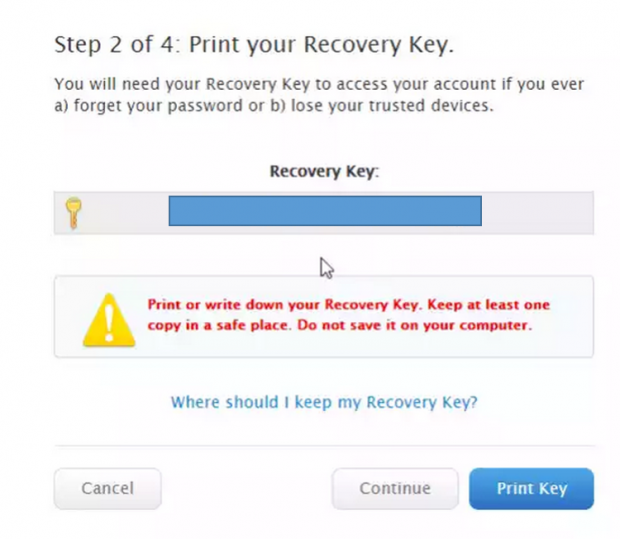
Task: Click the Continue button
Action: tap(395, 489)
